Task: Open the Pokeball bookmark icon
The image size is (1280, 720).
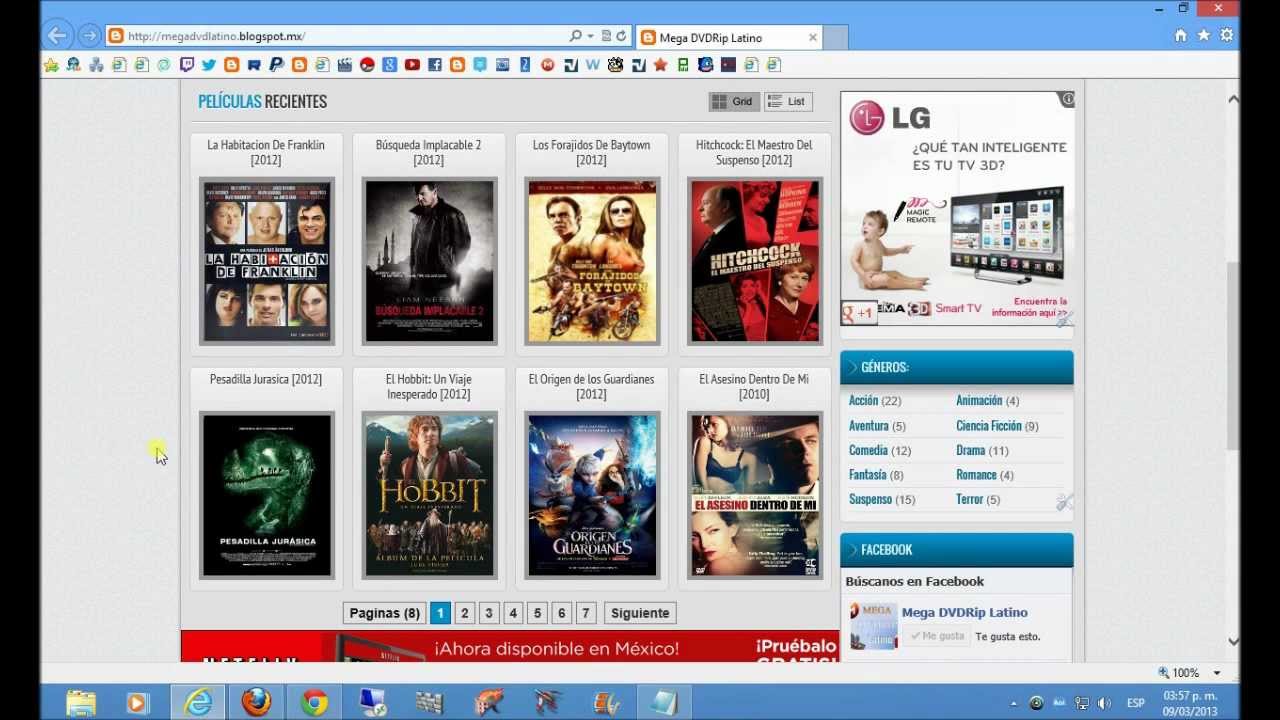Action: tap(367, 65)
